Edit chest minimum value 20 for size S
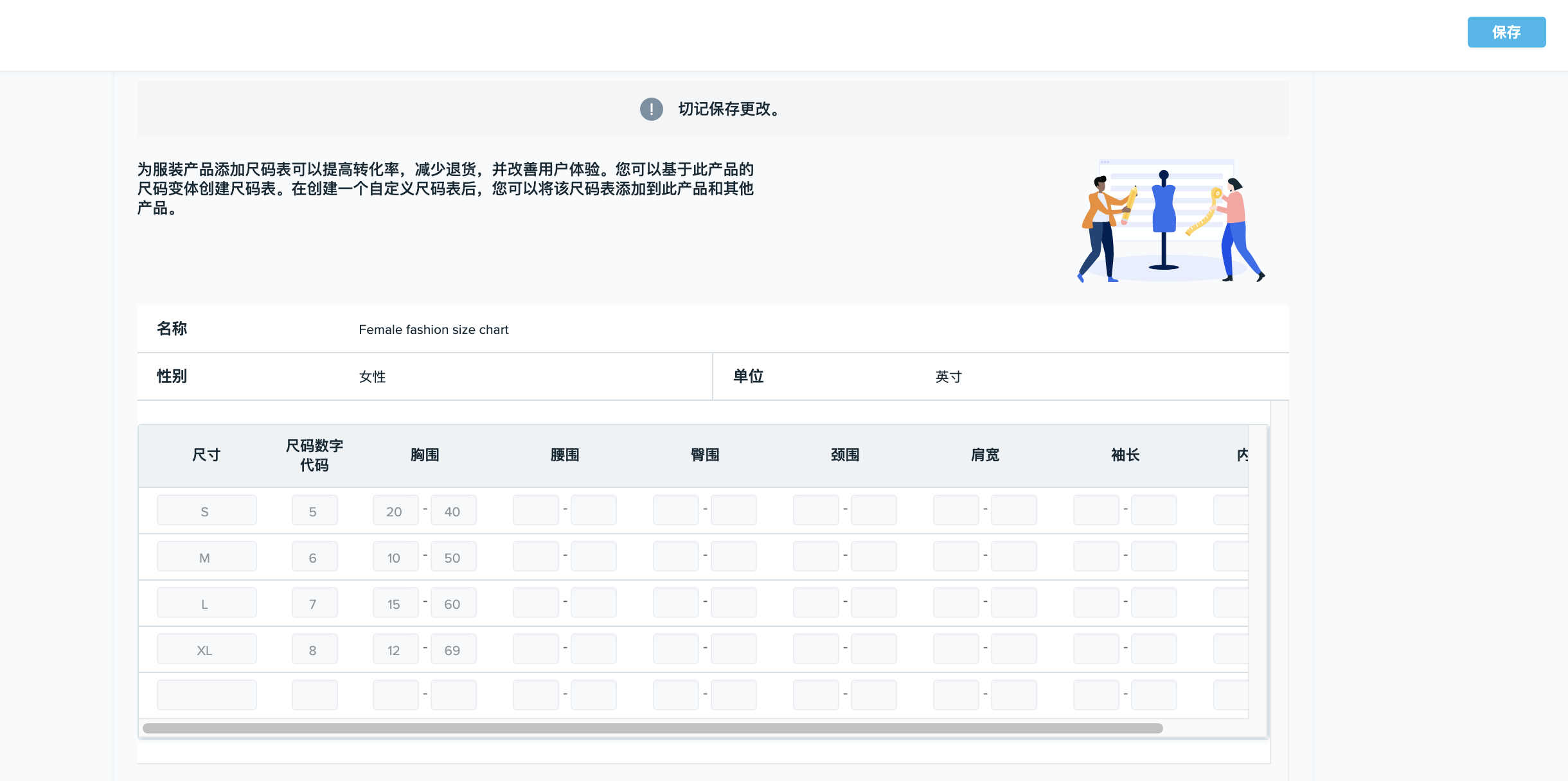This screenshot has width=1568, height=781. point(395,511)
